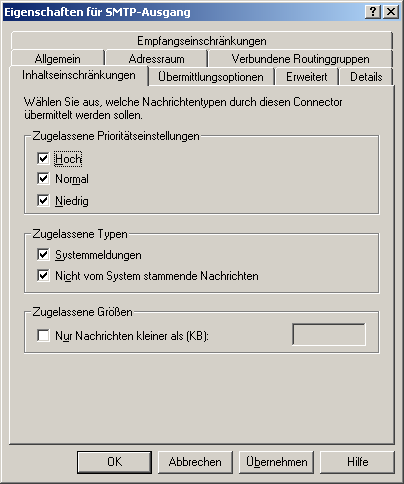Toggle the Niedrig priority checkbox

[x=43, y=201]
